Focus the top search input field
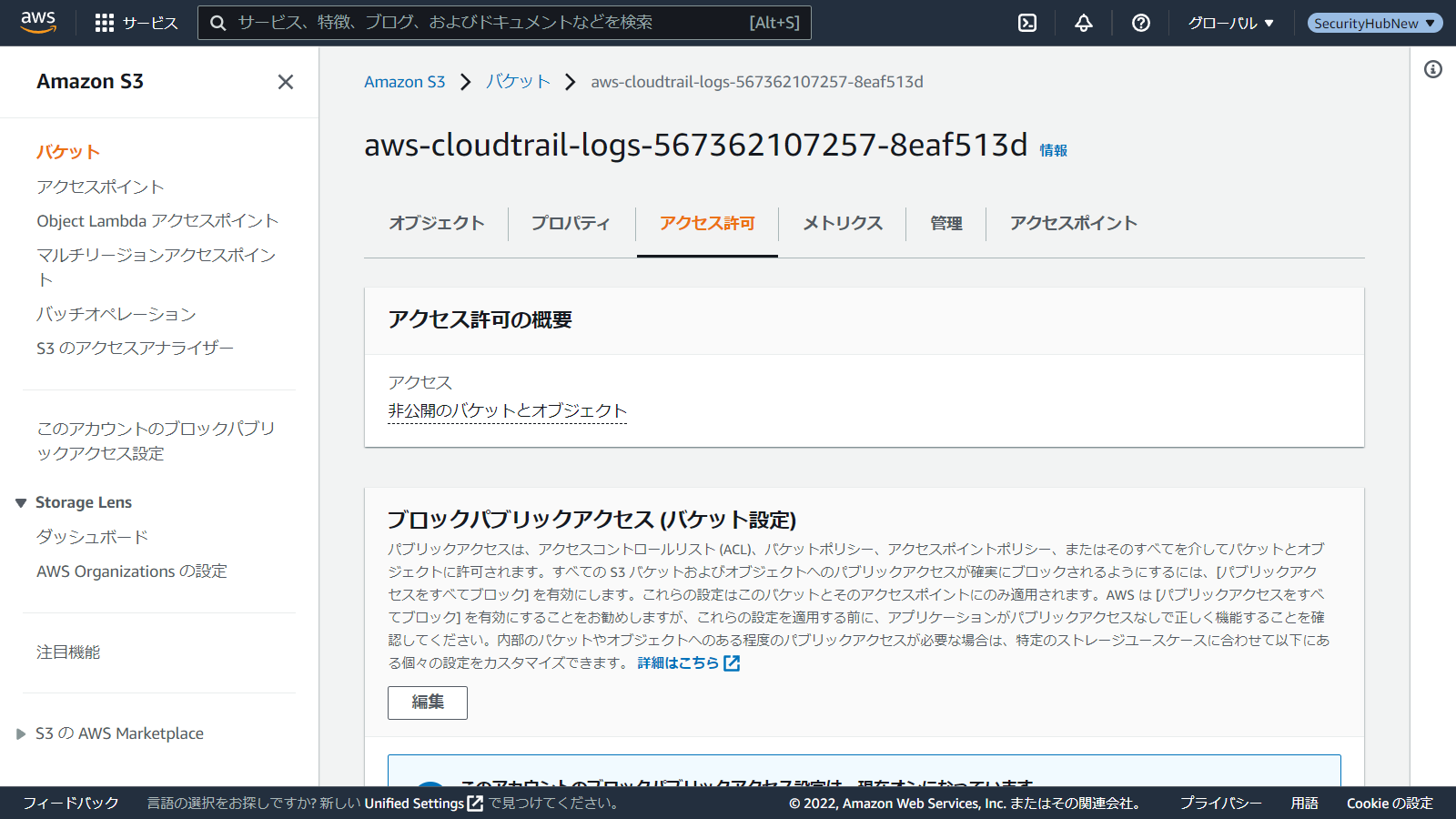This screenshot has height=819, width=1456. pyautogui.click(x=491, y=23)
